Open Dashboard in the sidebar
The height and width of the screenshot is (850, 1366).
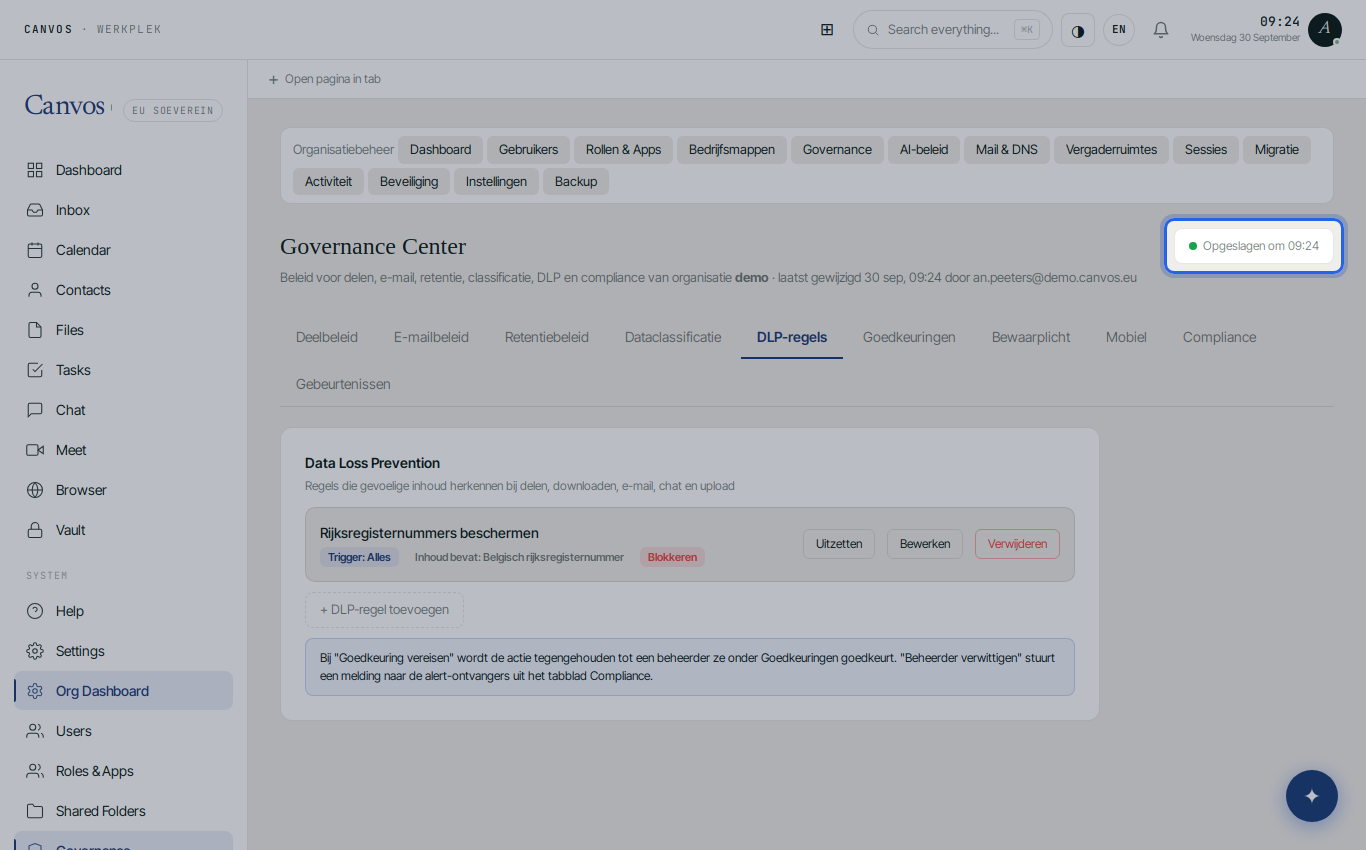pos(124,170)
